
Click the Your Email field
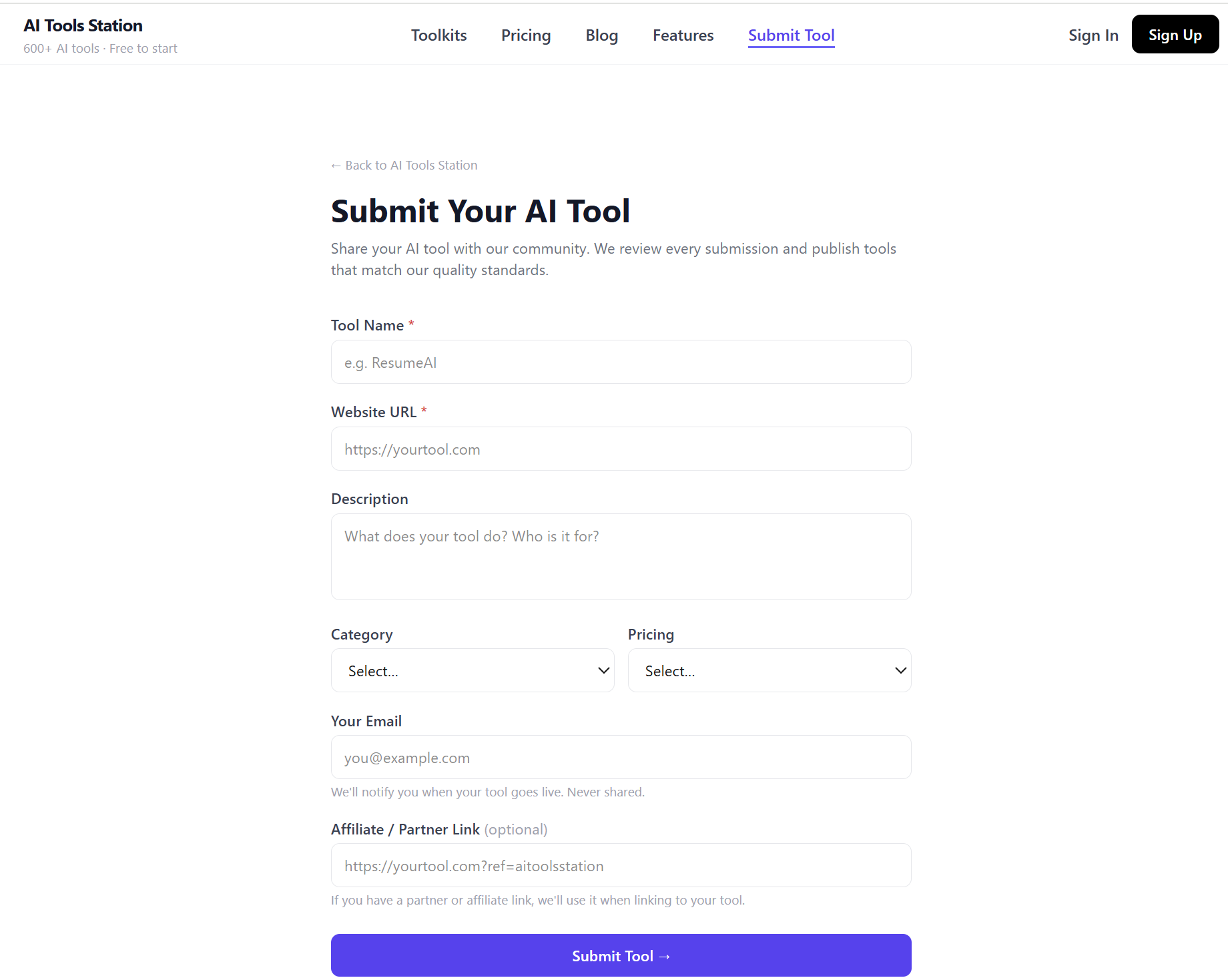click(x=620, y=757)
